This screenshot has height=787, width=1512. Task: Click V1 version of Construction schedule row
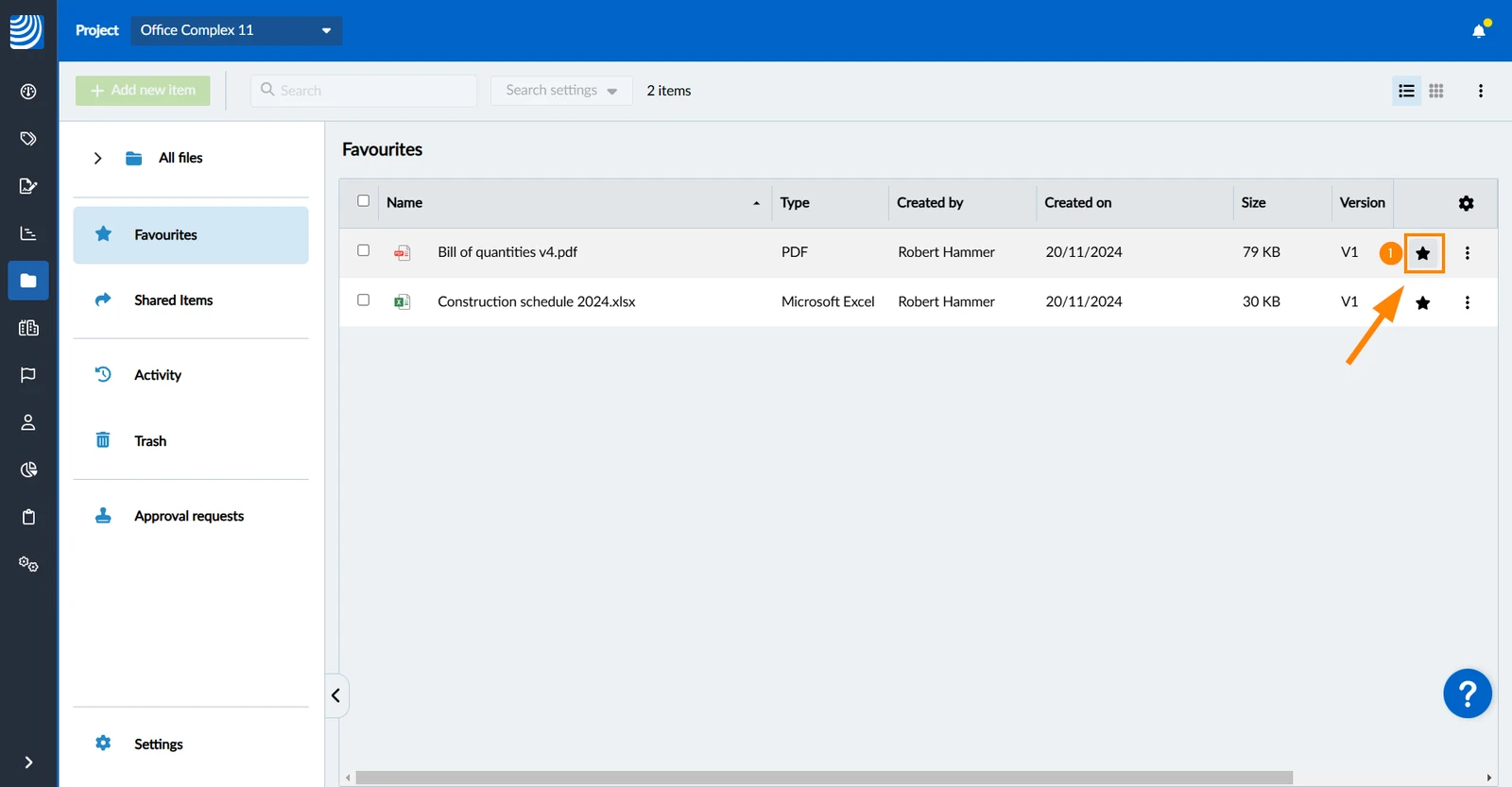(x=1349, y=302)
